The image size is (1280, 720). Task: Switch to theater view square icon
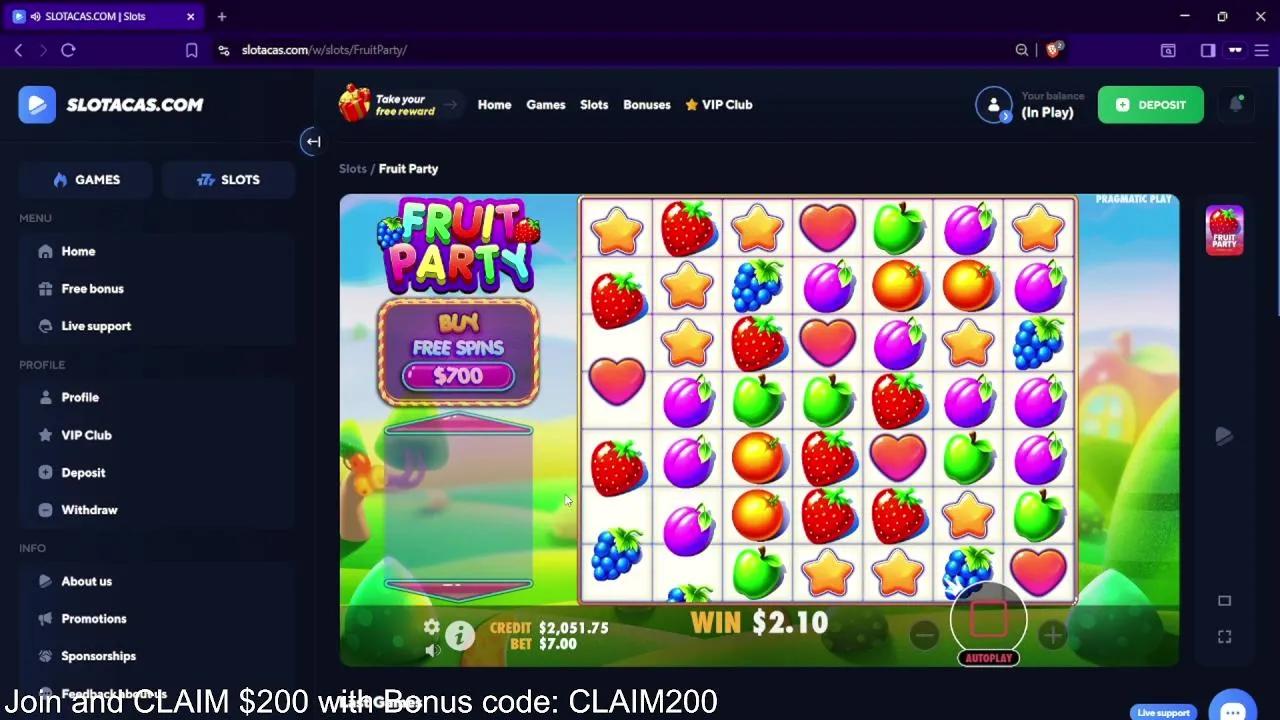(x=1225, y=601)
